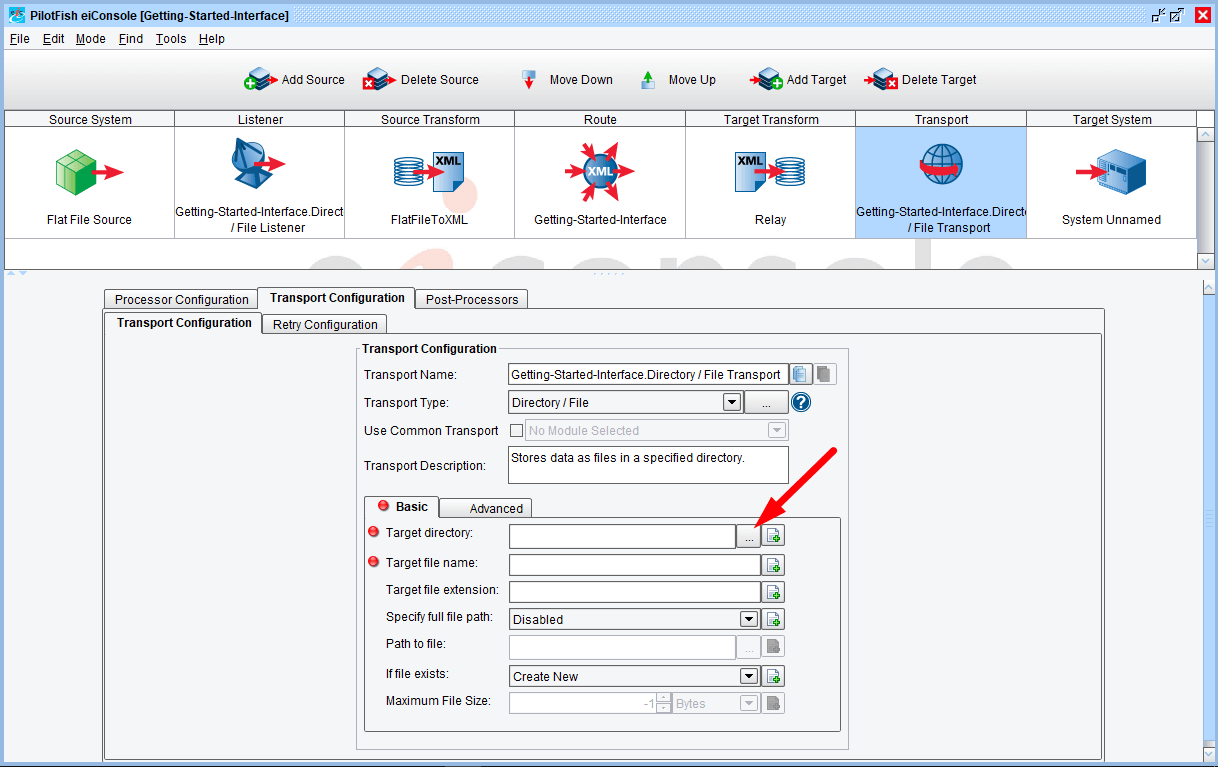The height and width of the screenshot is (767, 1218).
Task: Switch to the Advanced tab
Action: [x=486, y=508]
